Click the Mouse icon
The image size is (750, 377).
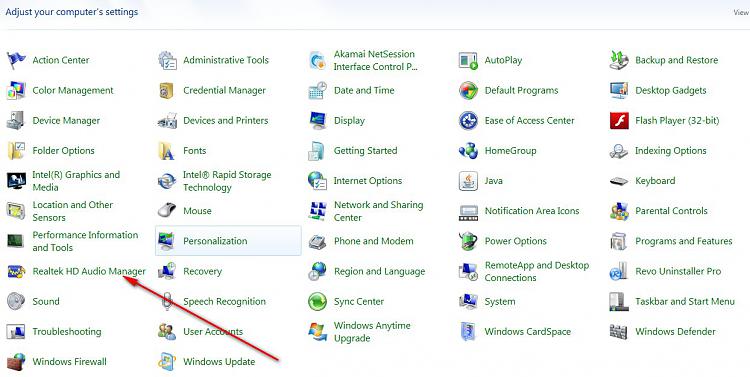(167, 211)
